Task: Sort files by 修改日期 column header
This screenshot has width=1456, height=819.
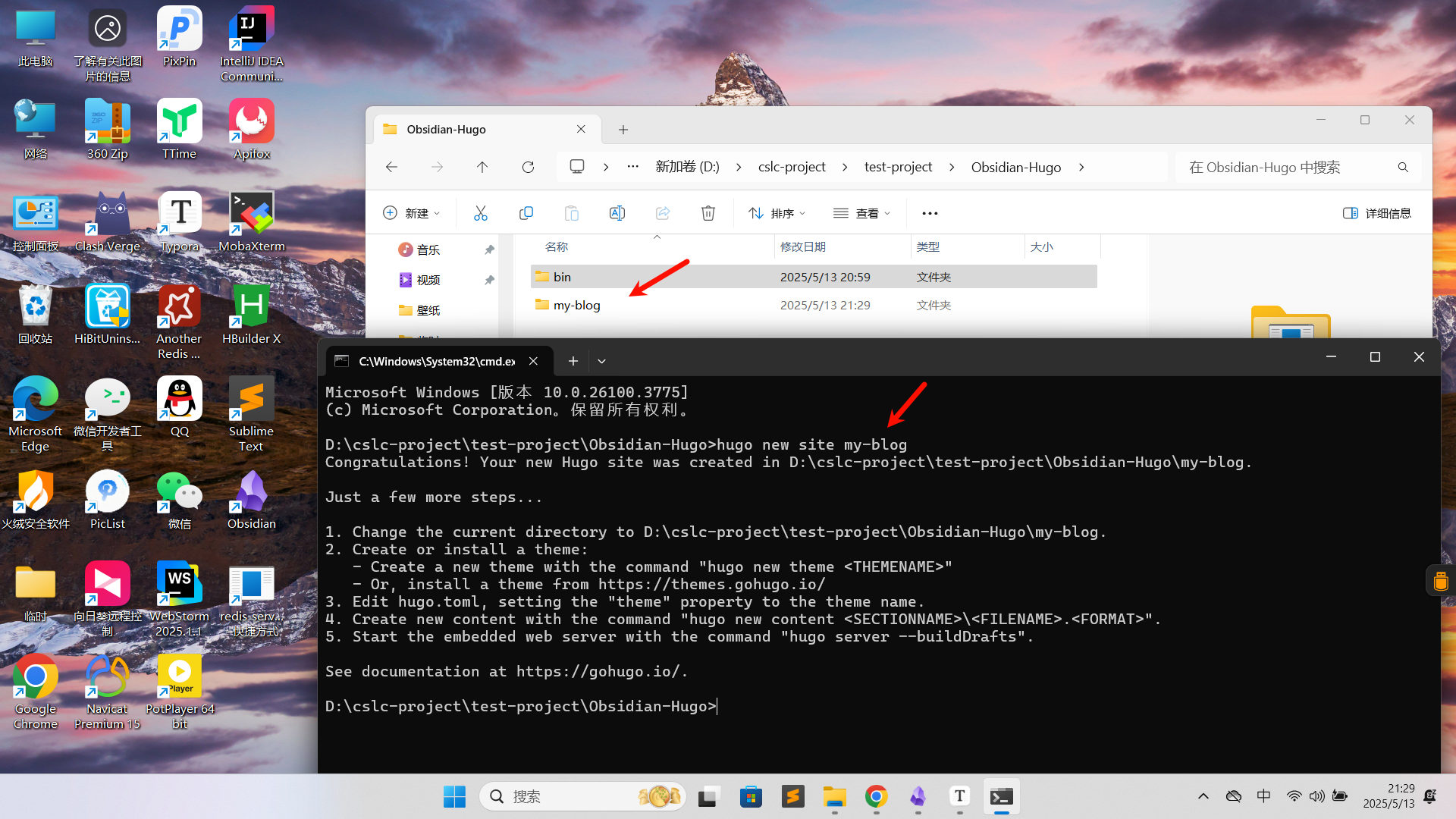Action: (x=802, y=246)
